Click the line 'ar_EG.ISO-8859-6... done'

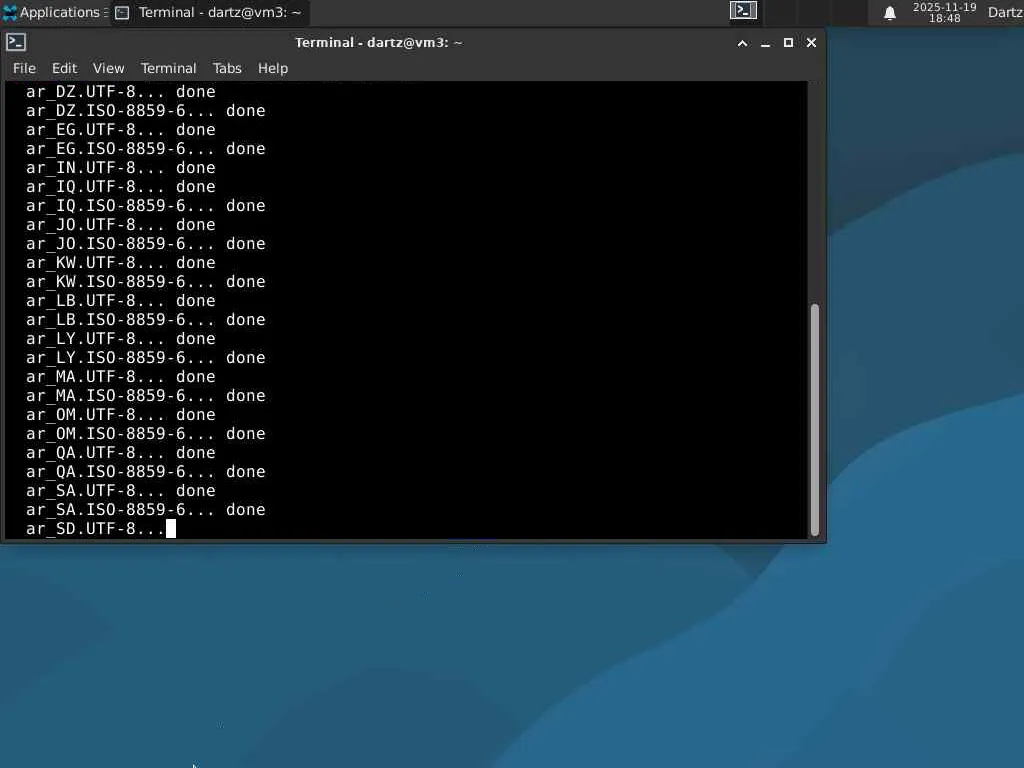pyautogui.click(x=146, y=148)
